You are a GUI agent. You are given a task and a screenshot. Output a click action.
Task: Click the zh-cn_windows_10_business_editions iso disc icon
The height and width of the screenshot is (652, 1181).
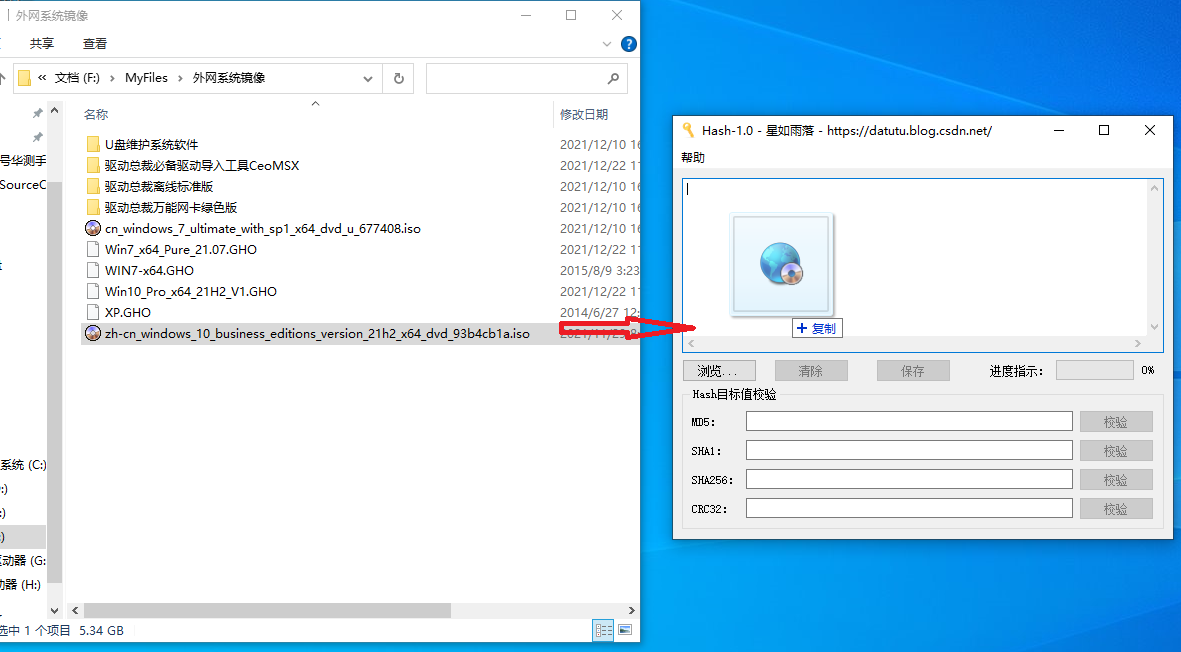point(93,334)
